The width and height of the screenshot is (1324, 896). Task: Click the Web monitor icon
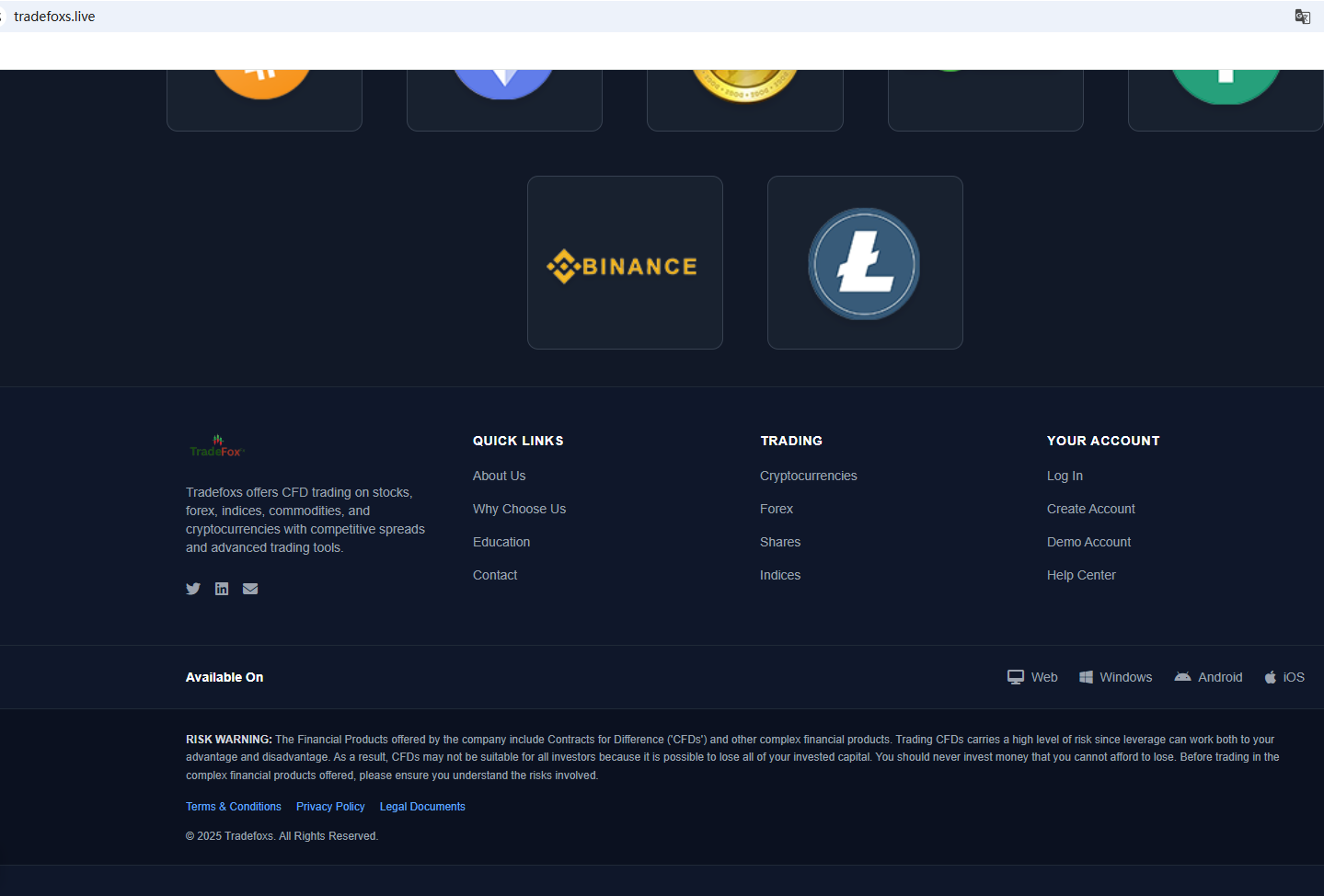[1016, 677]
